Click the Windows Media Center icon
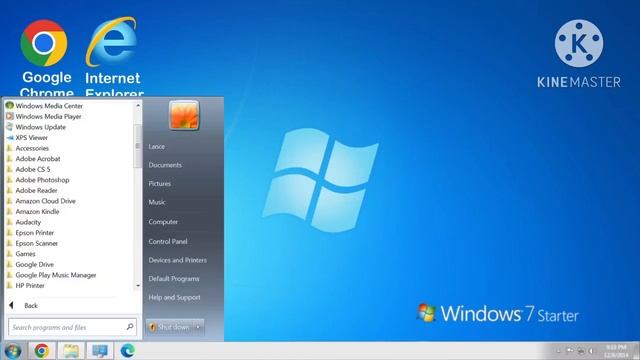 point(10,105)
